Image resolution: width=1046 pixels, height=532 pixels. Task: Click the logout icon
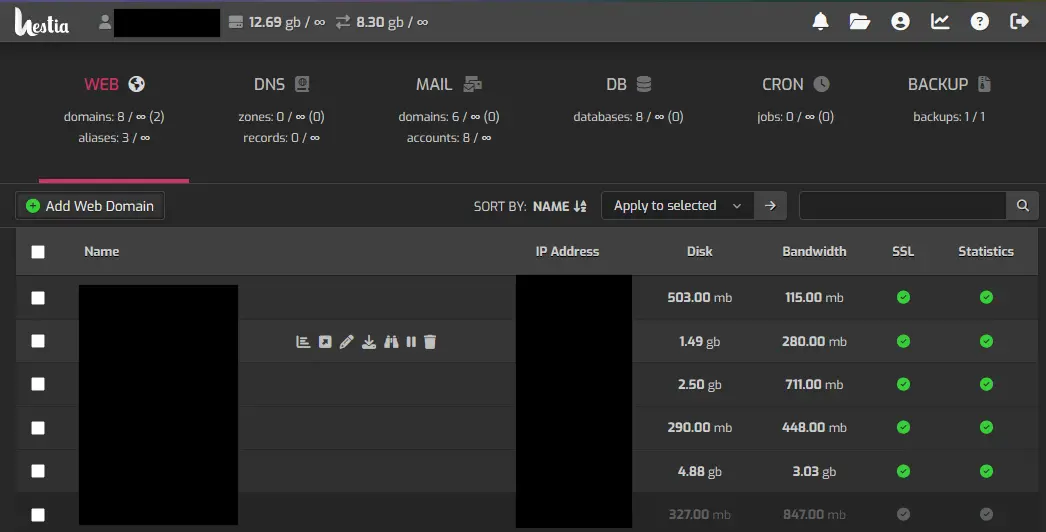[1020, 21]
